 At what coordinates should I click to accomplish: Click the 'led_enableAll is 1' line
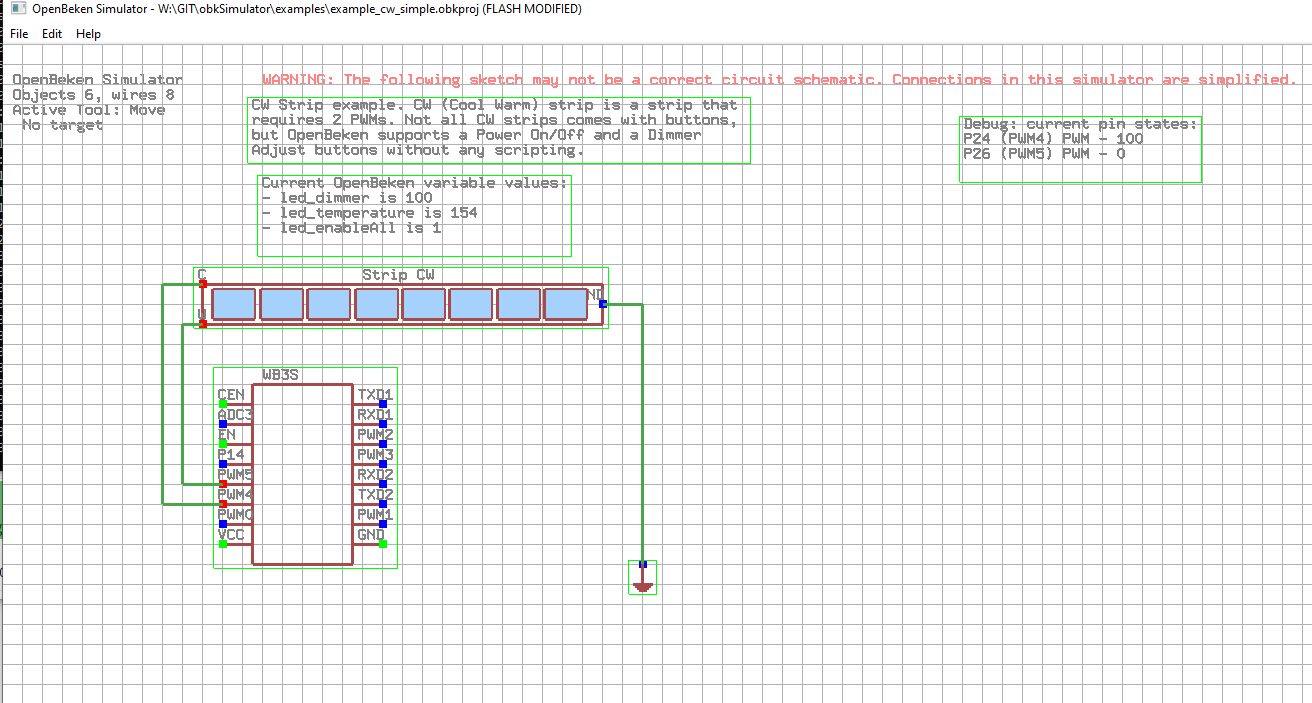[x=351, y=228]
